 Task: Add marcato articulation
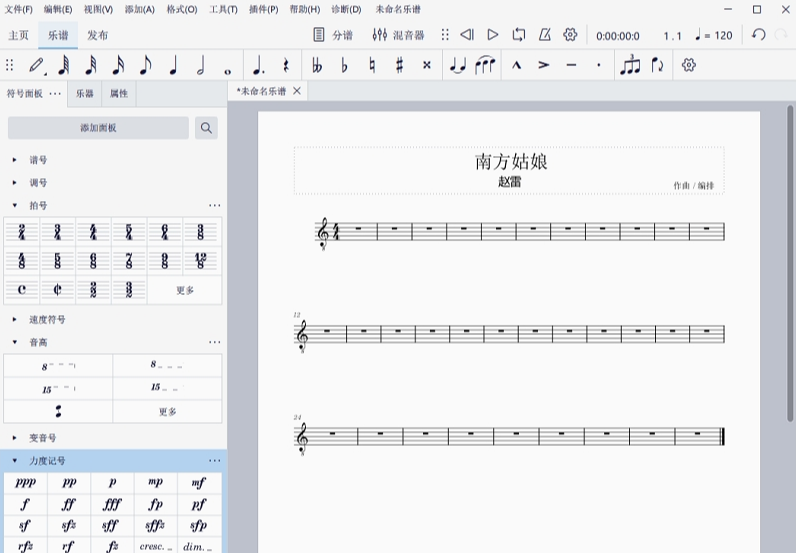(516, 66)
